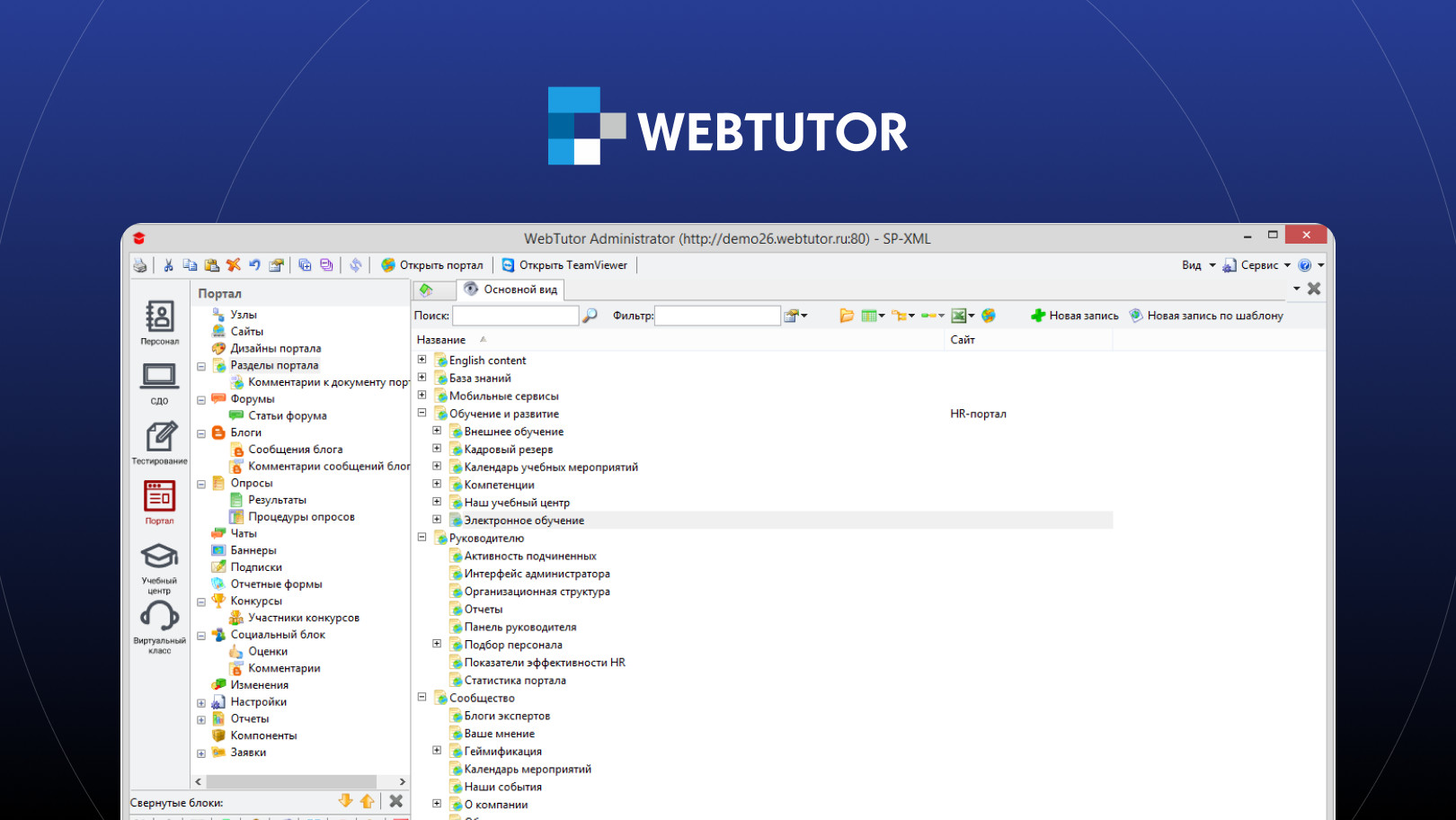This screenshot has width=1456, height=820.
Task: Click into the Фильтр input field
Action: pos(718,316)
